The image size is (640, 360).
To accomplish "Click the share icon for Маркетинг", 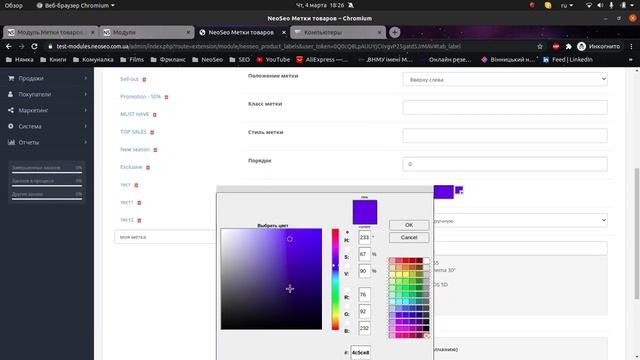I will click(x=11, y=110).
